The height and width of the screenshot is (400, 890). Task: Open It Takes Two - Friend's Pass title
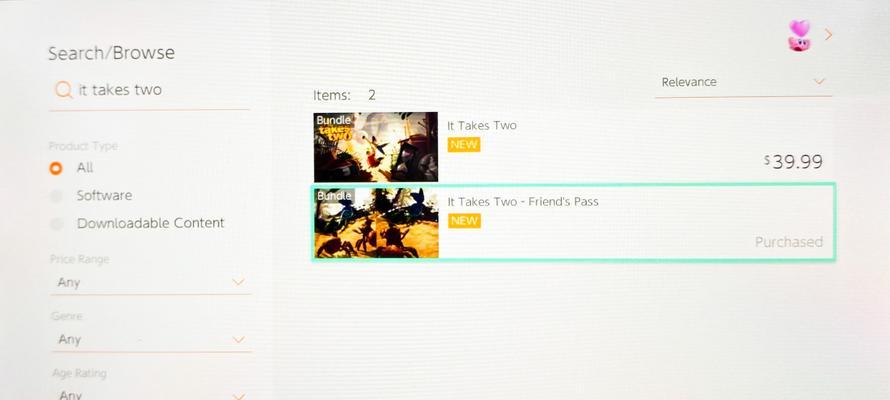click(x=523, y=201)
